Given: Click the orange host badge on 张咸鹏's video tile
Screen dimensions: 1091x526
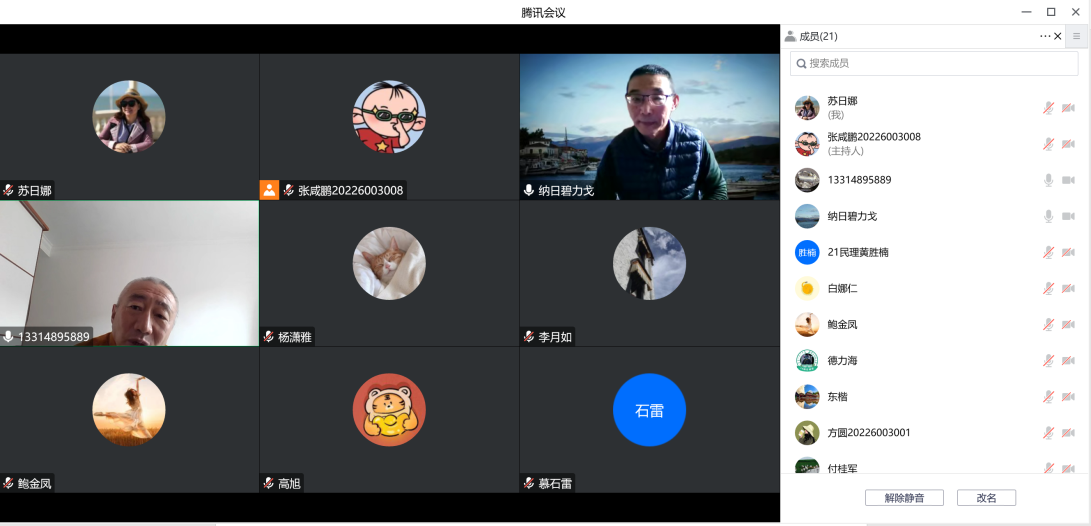Looking at the screenshot, I should coord(269,190).
